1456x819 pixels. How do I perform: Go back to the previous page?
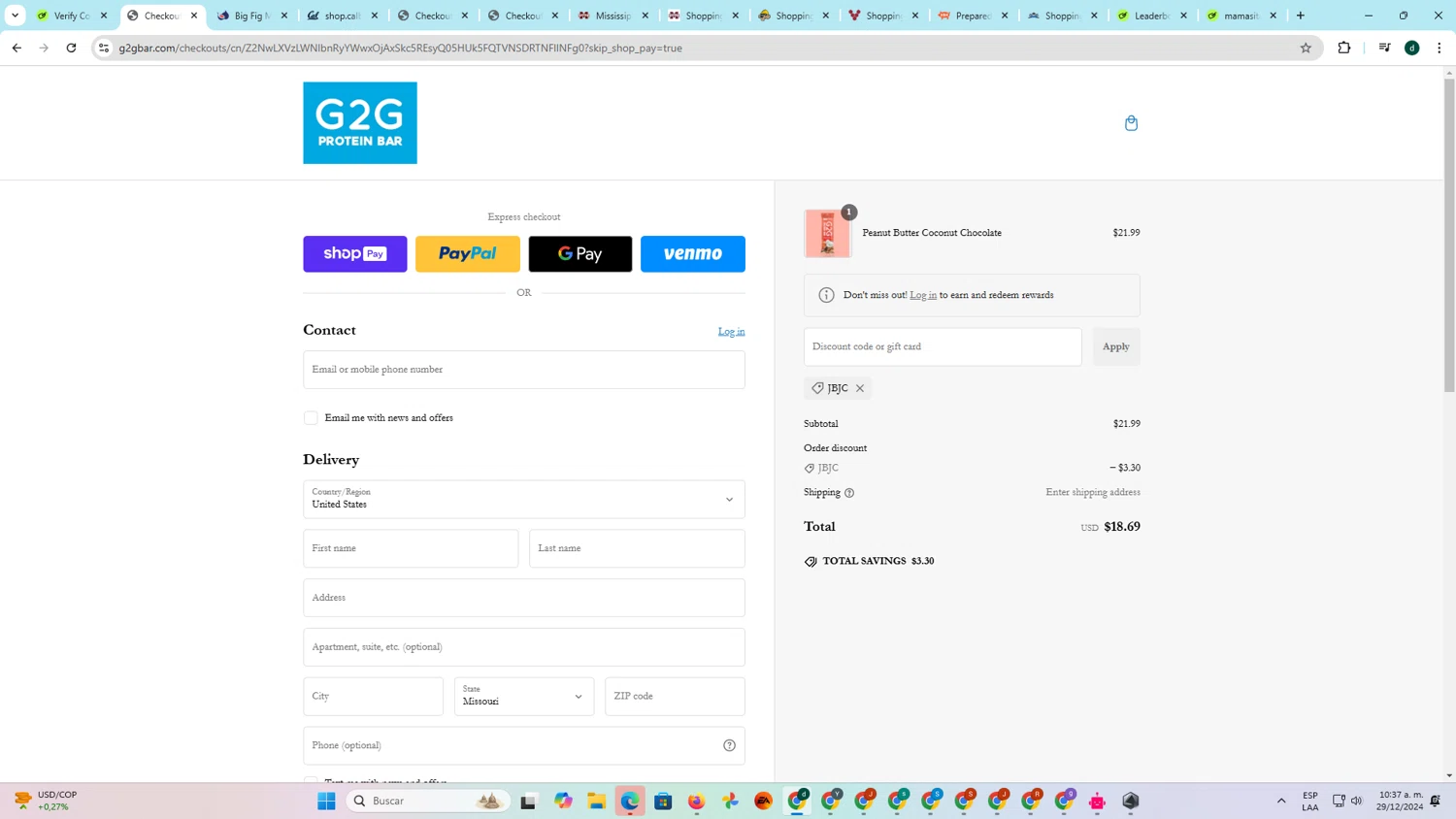click(17, 48)
